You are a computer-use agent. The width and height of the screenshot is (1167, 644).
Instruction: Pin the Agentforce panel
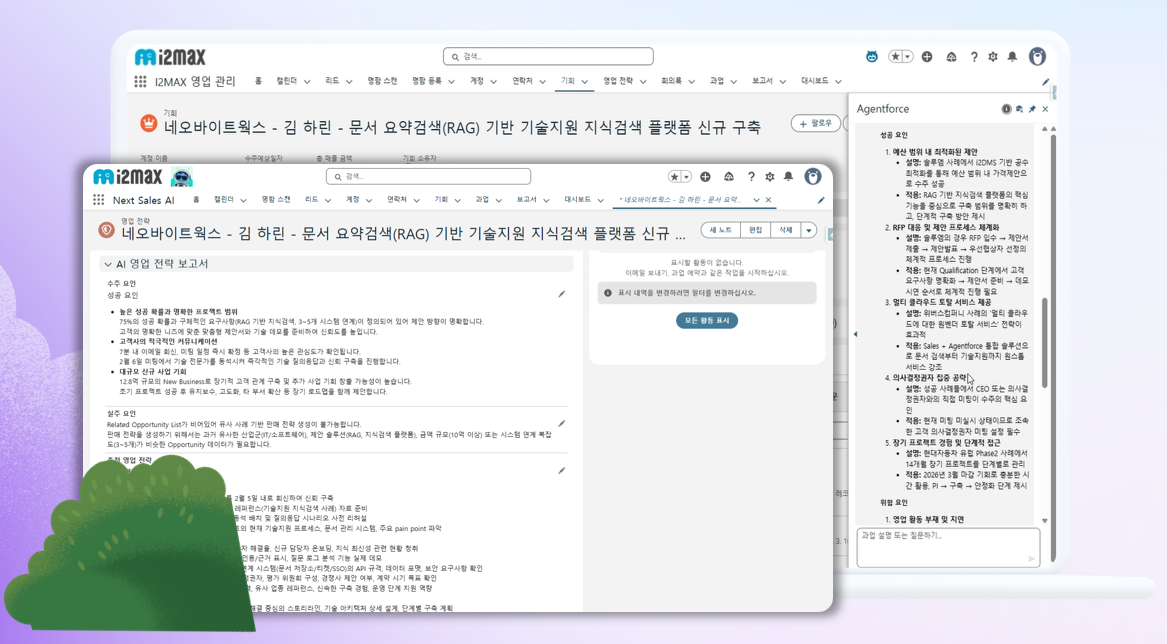tap(1032, 109)
